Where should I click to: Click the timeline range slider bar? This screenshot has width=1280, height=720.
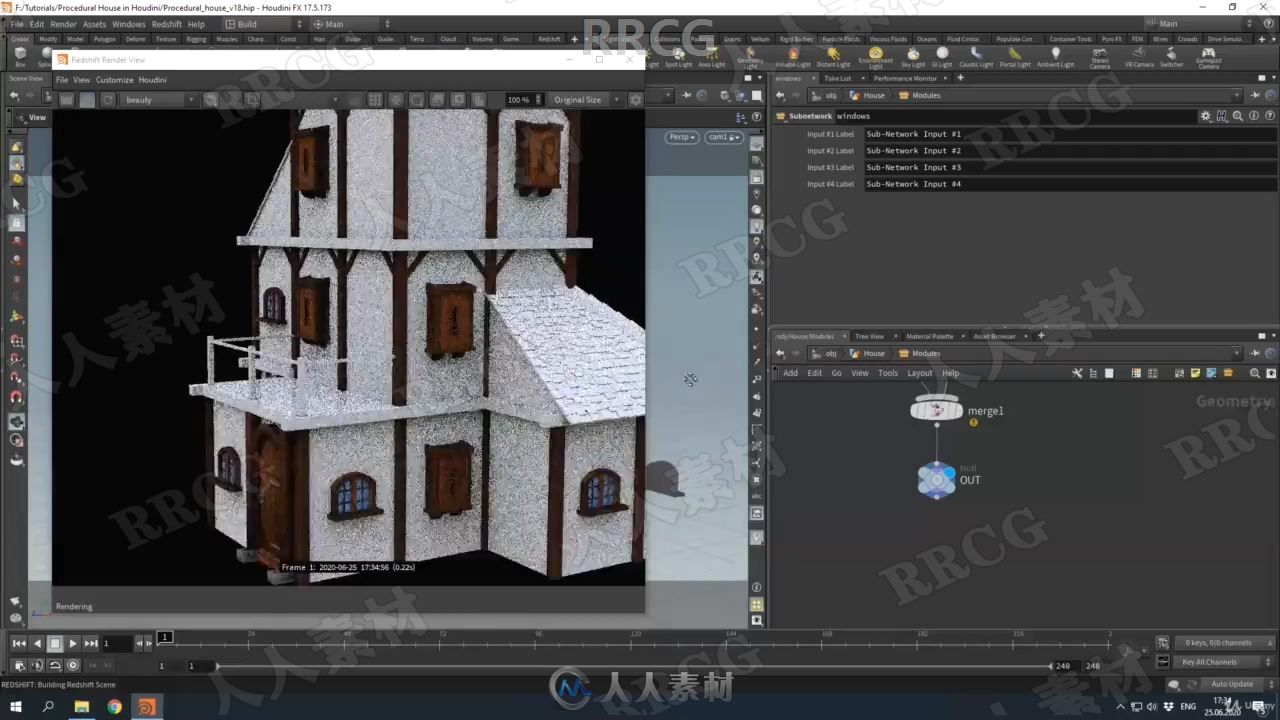tap(633, 666)
